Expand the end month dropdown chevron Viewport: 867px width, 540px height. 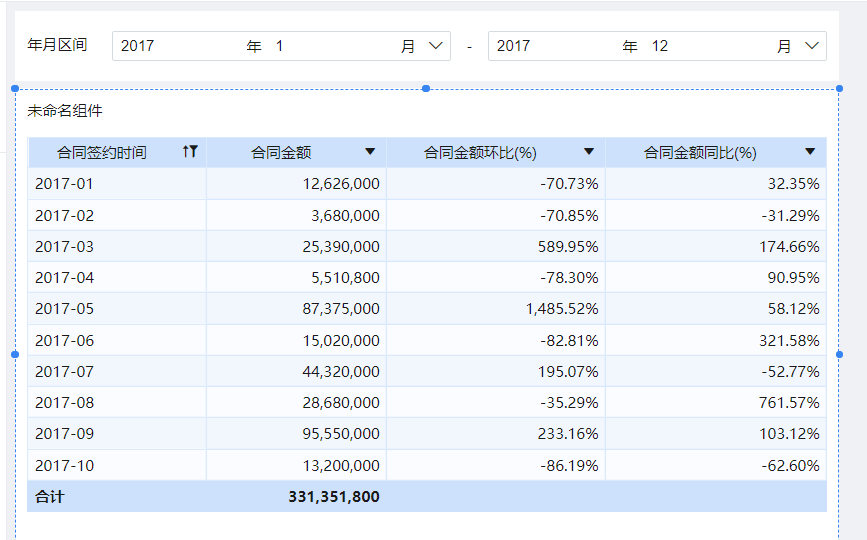point(812,46)
